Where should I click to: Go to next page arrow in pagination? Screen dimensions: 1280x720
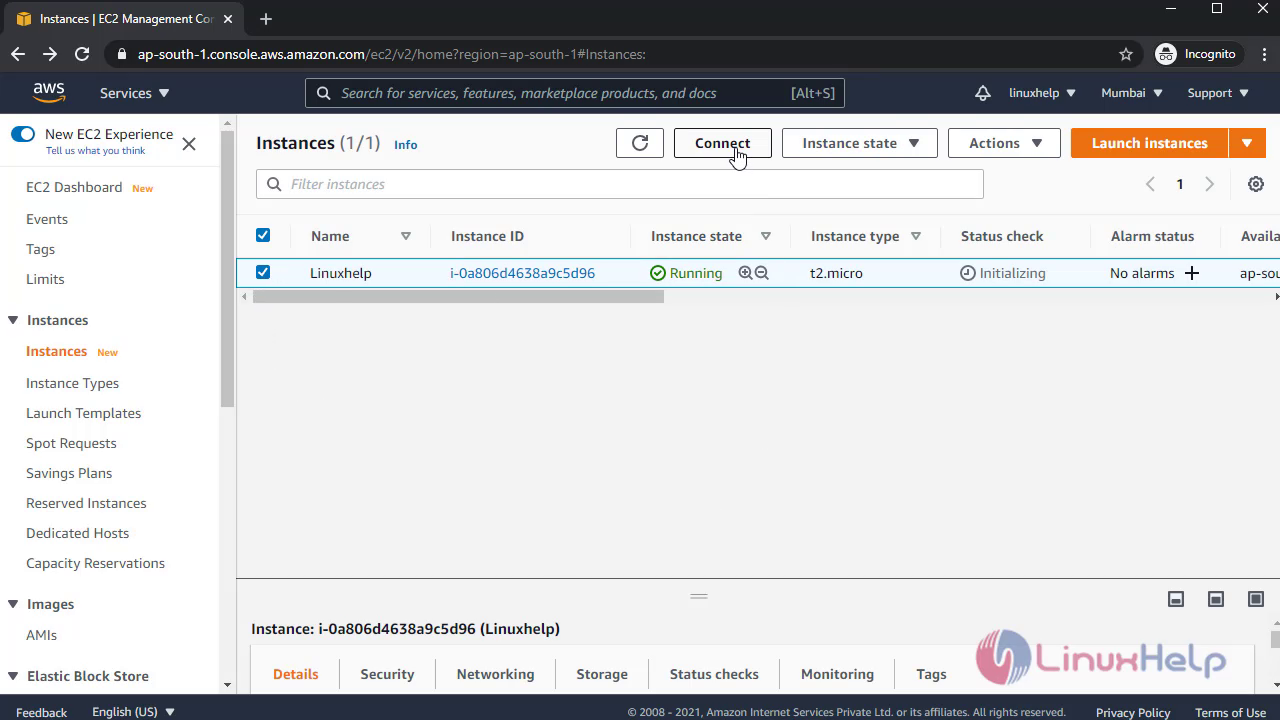pos(1210,184)
